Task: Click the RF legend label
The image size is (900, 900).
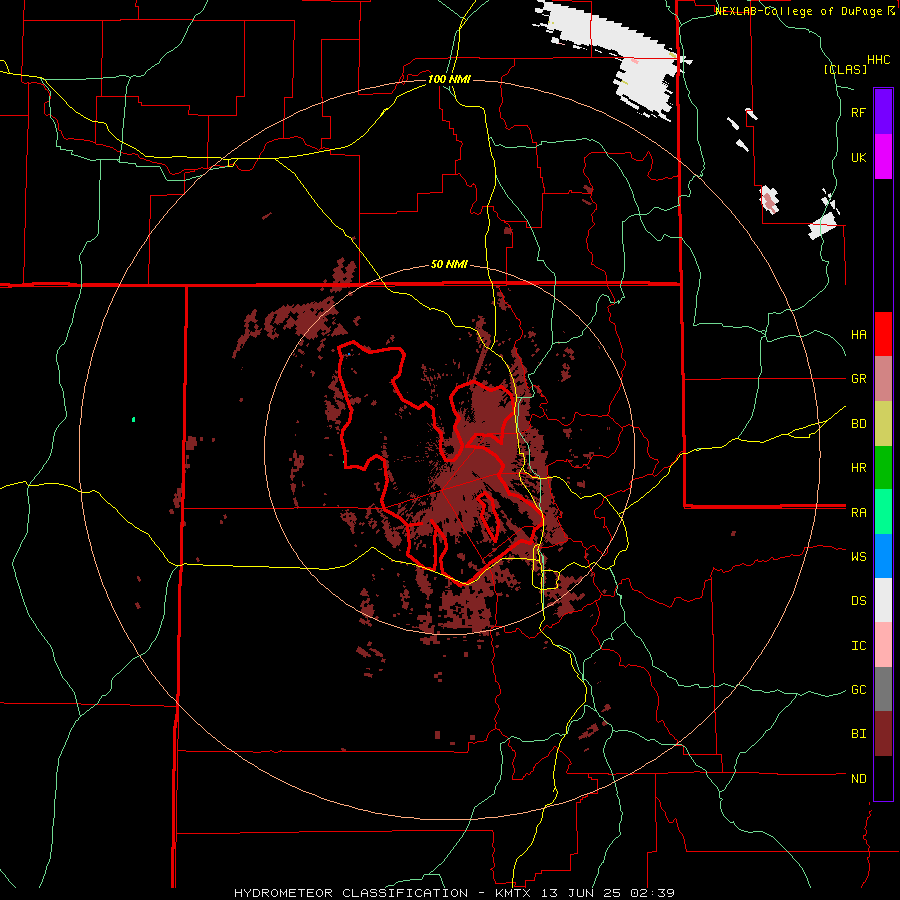Action: (859, 112)
